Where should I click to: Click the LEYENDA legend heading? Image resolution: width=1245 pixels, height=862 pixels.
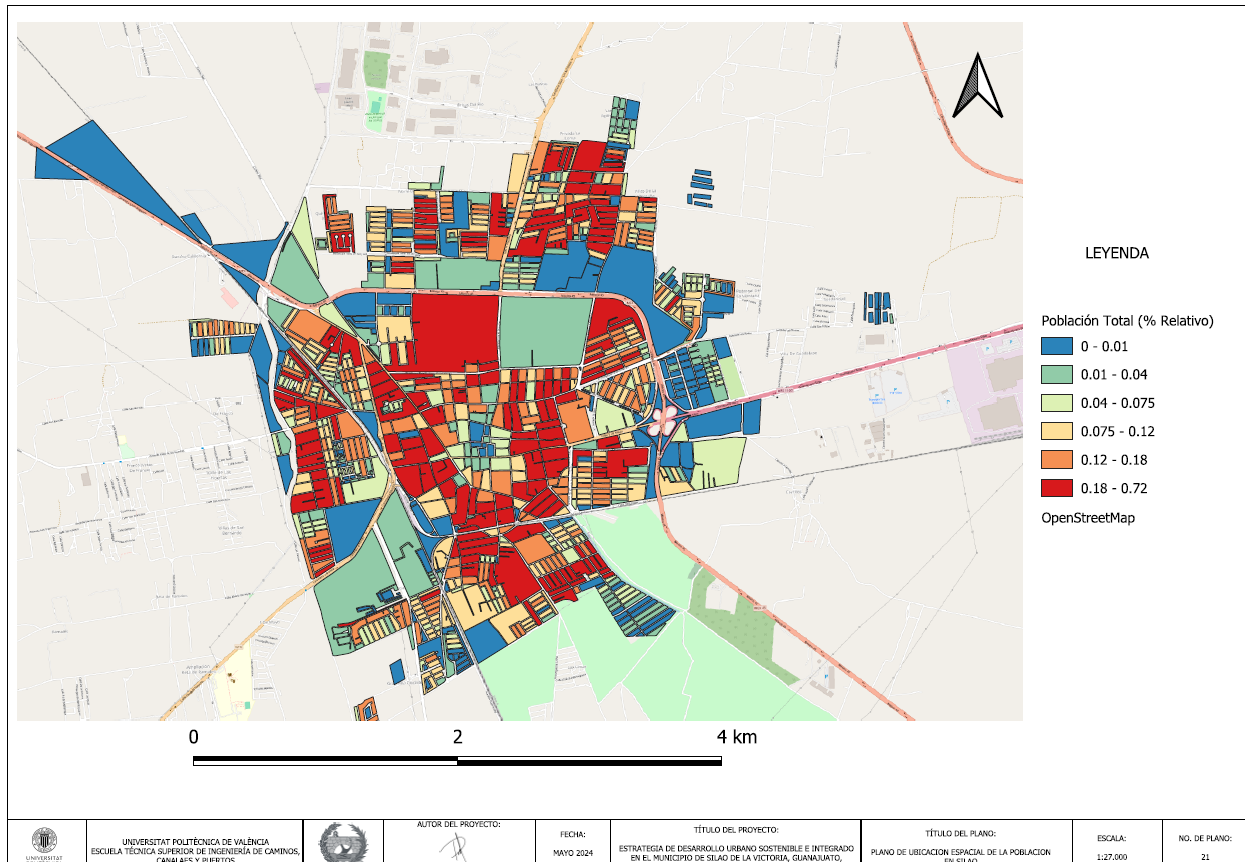(1117, 254)
